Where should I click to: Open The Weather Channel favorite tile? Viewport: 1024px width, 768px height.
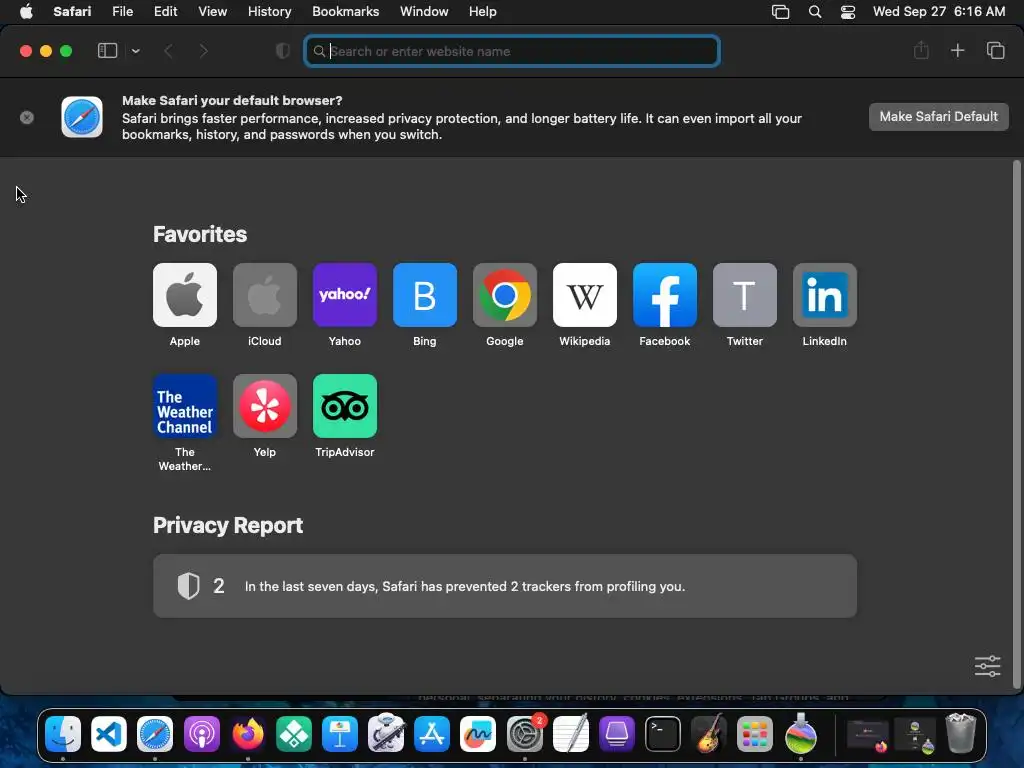[185, 406]
